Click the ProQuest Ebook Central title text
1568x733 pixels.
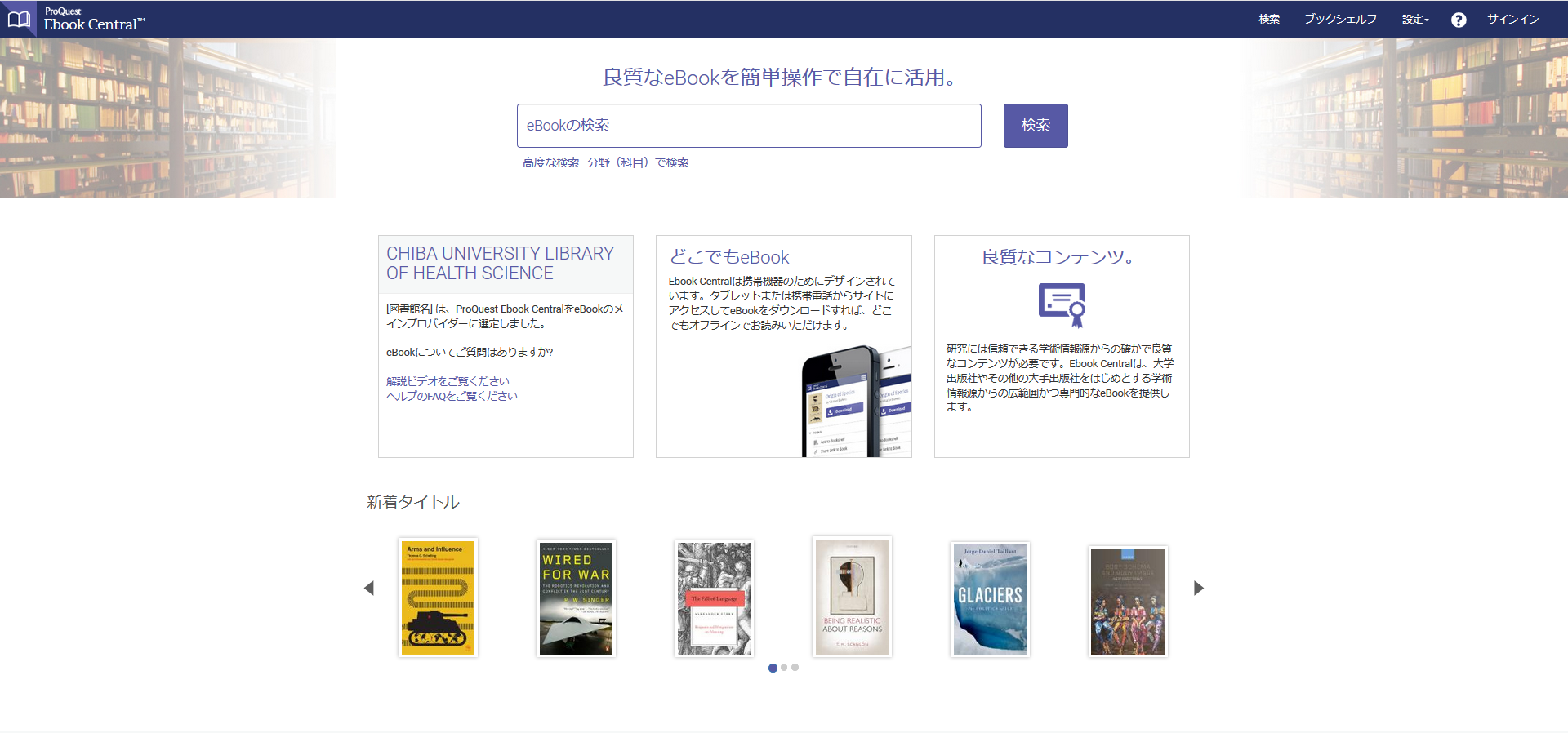pos(94,20)
